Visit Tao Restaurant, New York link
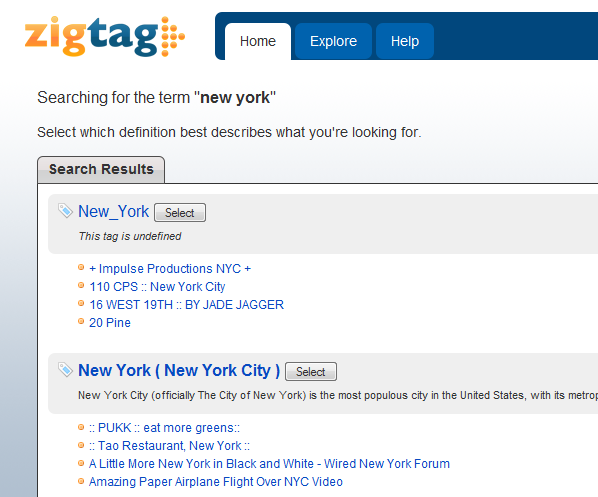This screenshot has width=598, height=497. (x=169, y=446)
